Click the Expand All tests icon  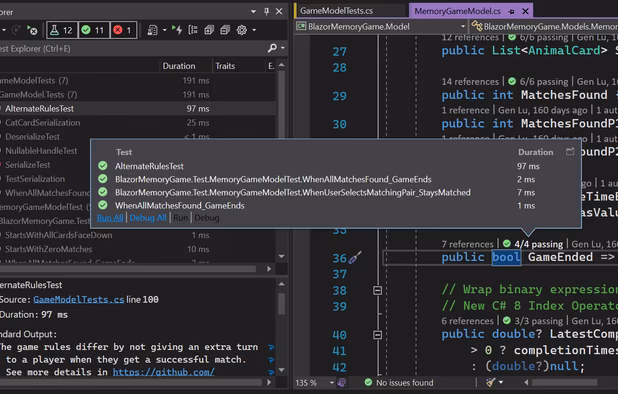(x=209, y=30)
